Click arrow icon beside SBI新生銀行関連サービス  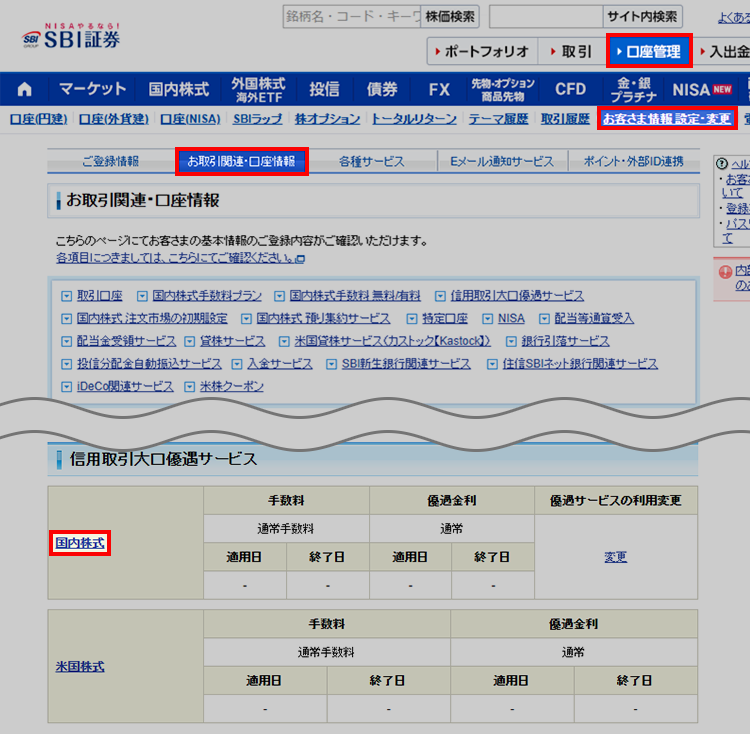(x=331, y=364)
